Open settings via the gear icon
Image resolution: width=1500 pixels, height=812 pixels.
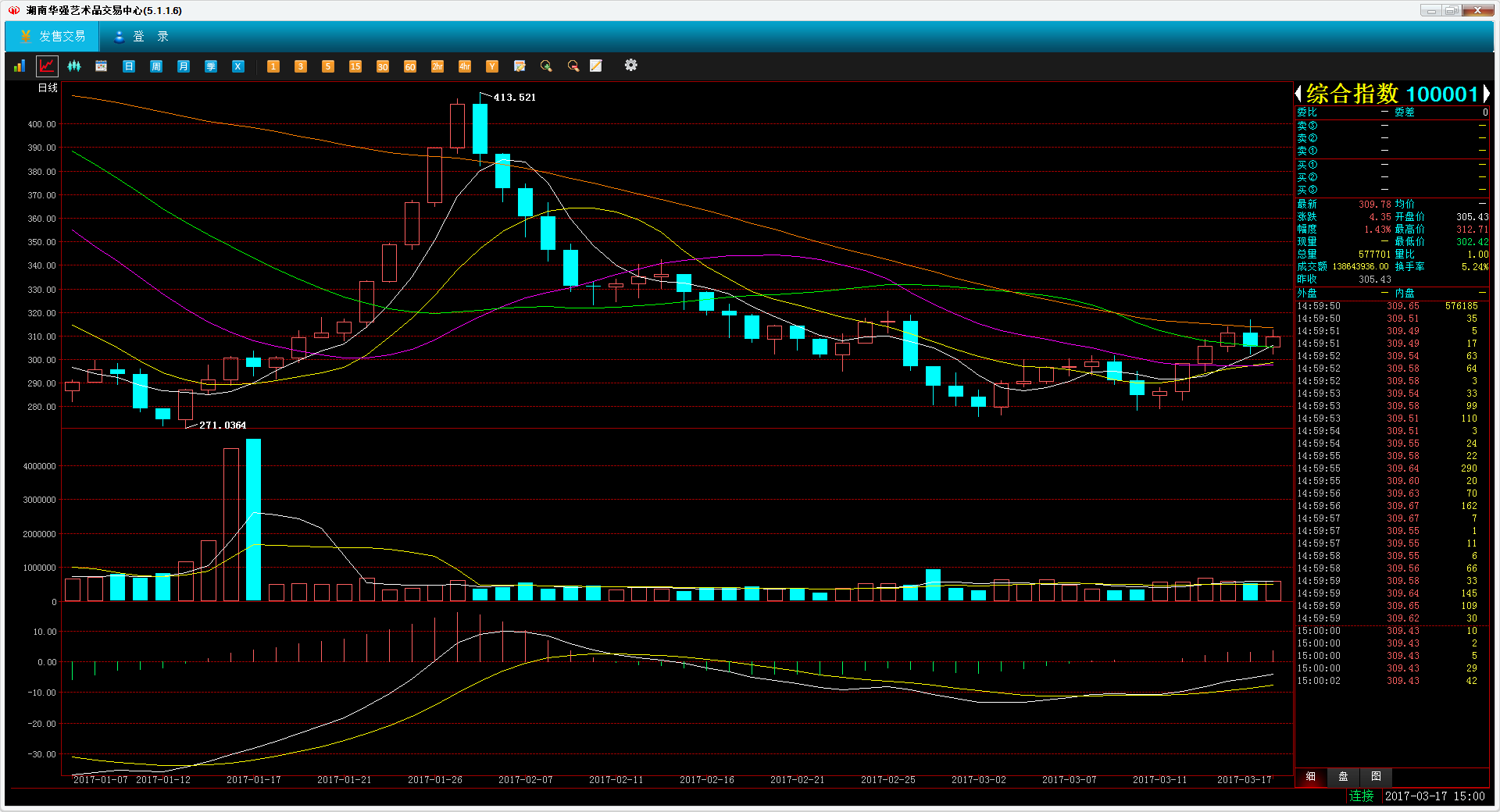click(631, 66)
